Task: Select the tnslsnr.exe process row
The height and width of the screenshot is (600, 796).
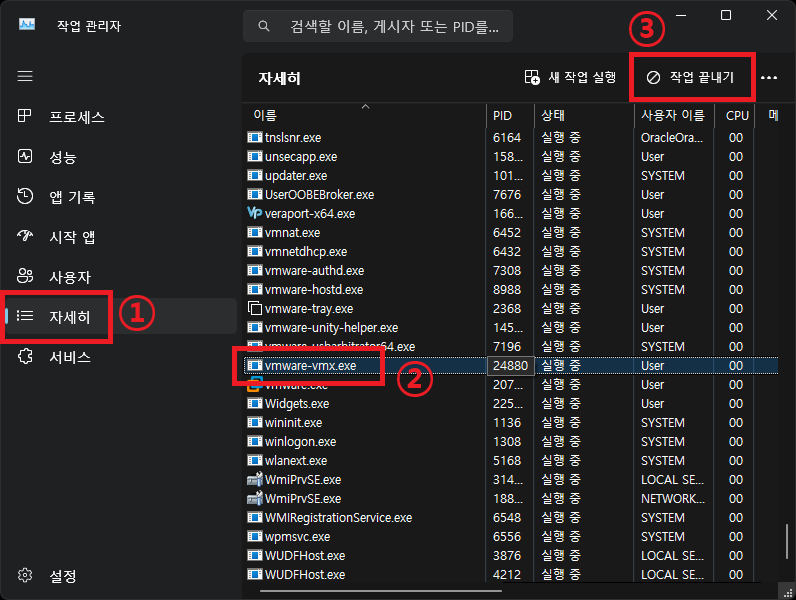Action: click(x=512, y=138)
